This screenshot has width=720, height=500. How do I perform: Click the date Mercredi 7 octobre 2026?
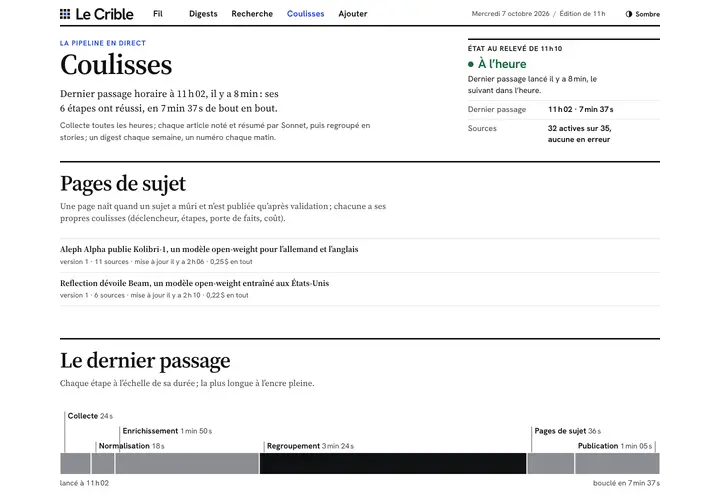pyautogui.click(x=510, y=14)
